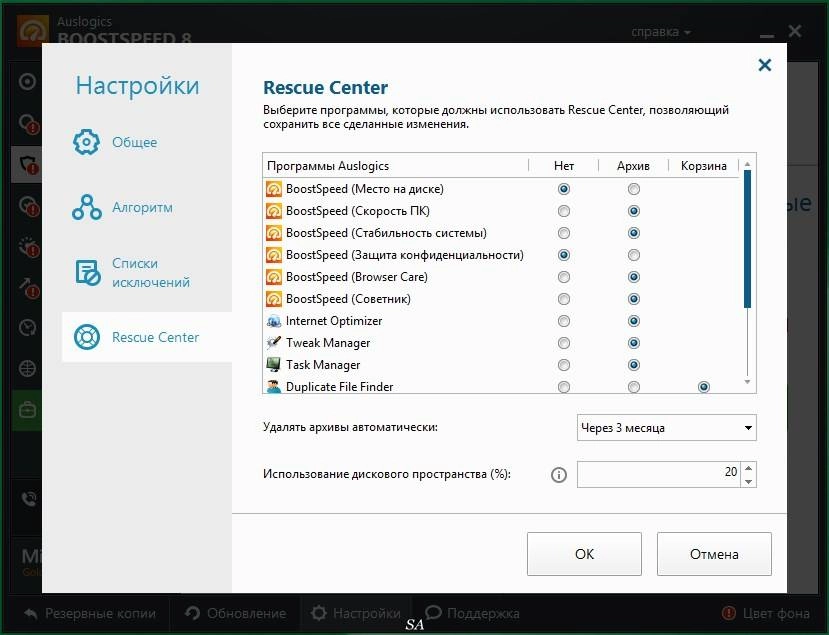829x635 pixels.
Task: Click the BoostSpeed (Место на диске) icon
Action: pyautogui.click(x=274, y=189)
